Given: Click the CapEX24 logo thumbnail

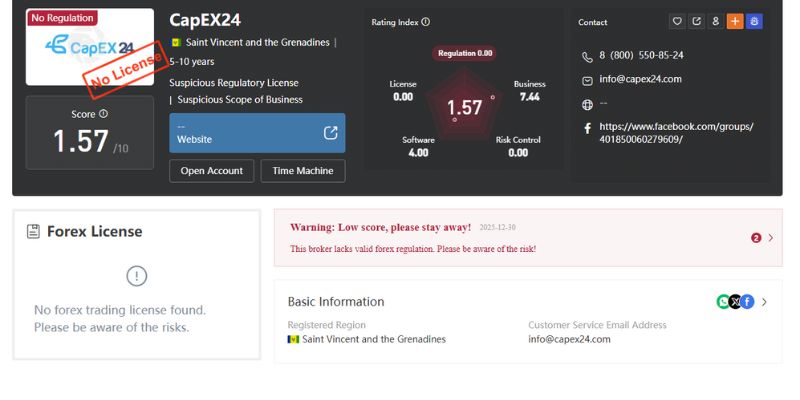Looking at the screenshot, I should pos(90,47).
